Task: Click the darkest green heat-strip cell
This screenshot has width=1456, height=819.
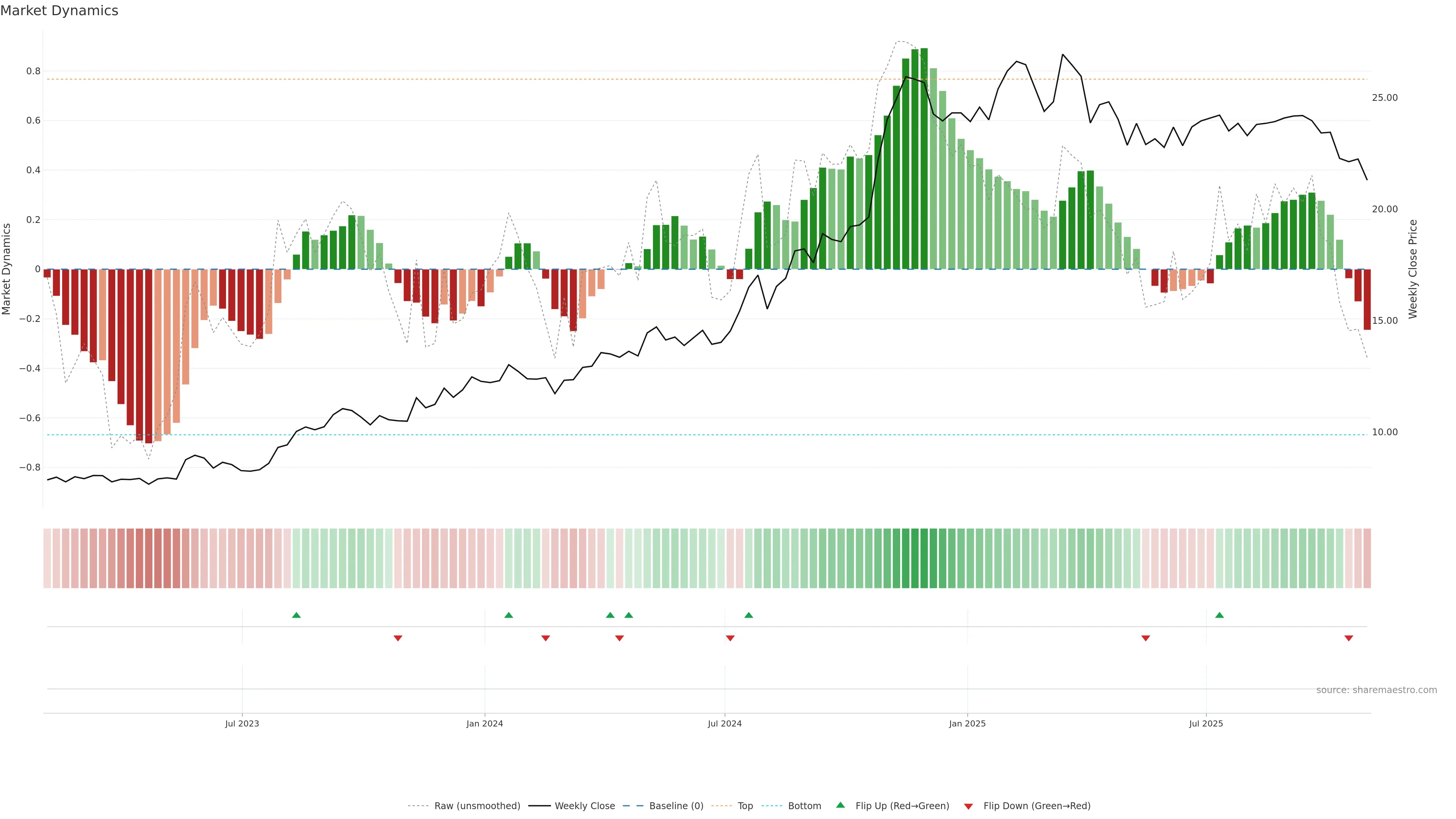Action: [x=924, y=558]
